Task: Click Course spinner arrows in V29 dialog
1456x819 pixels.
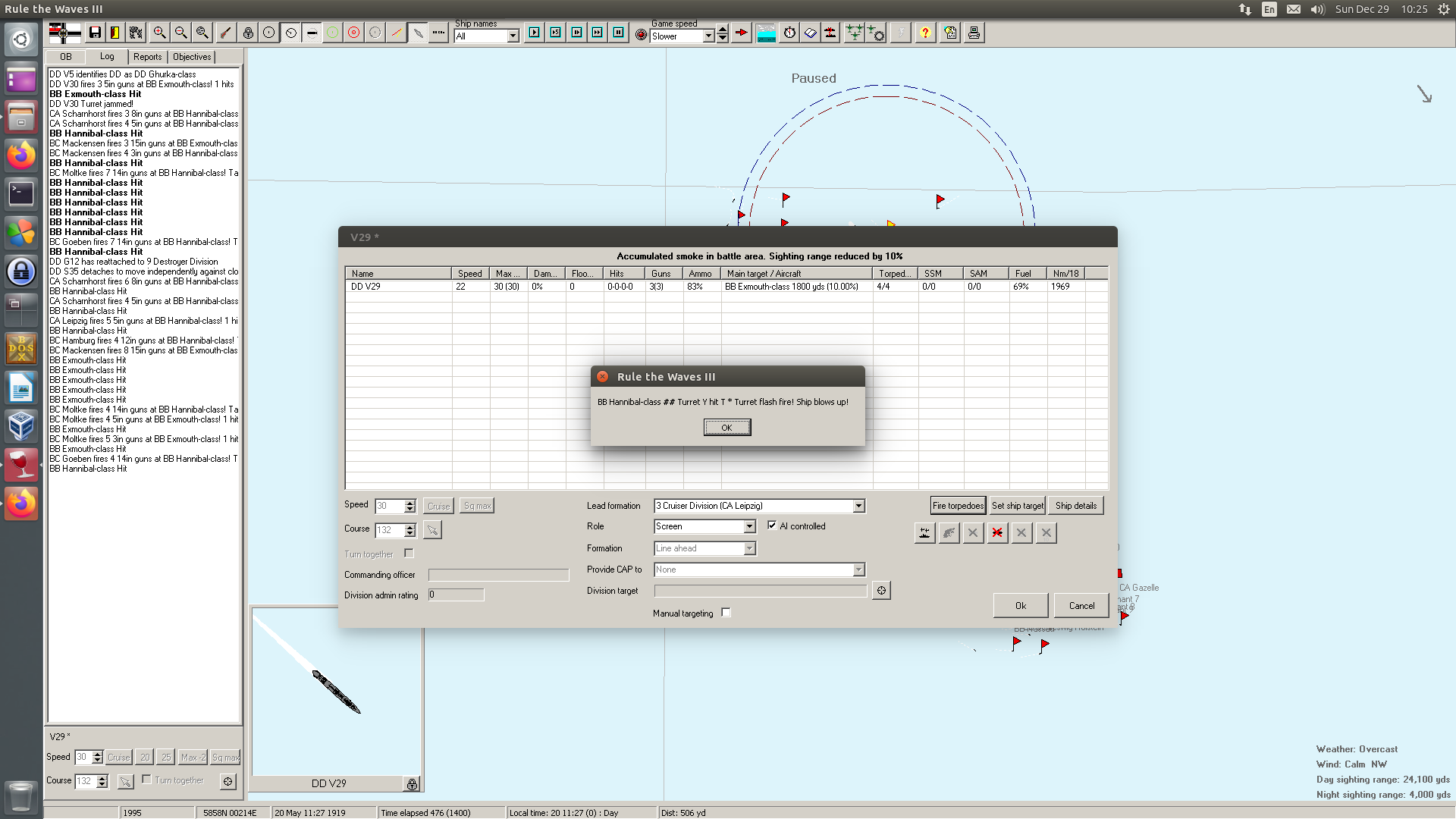Action: click(x=410, y=530)
